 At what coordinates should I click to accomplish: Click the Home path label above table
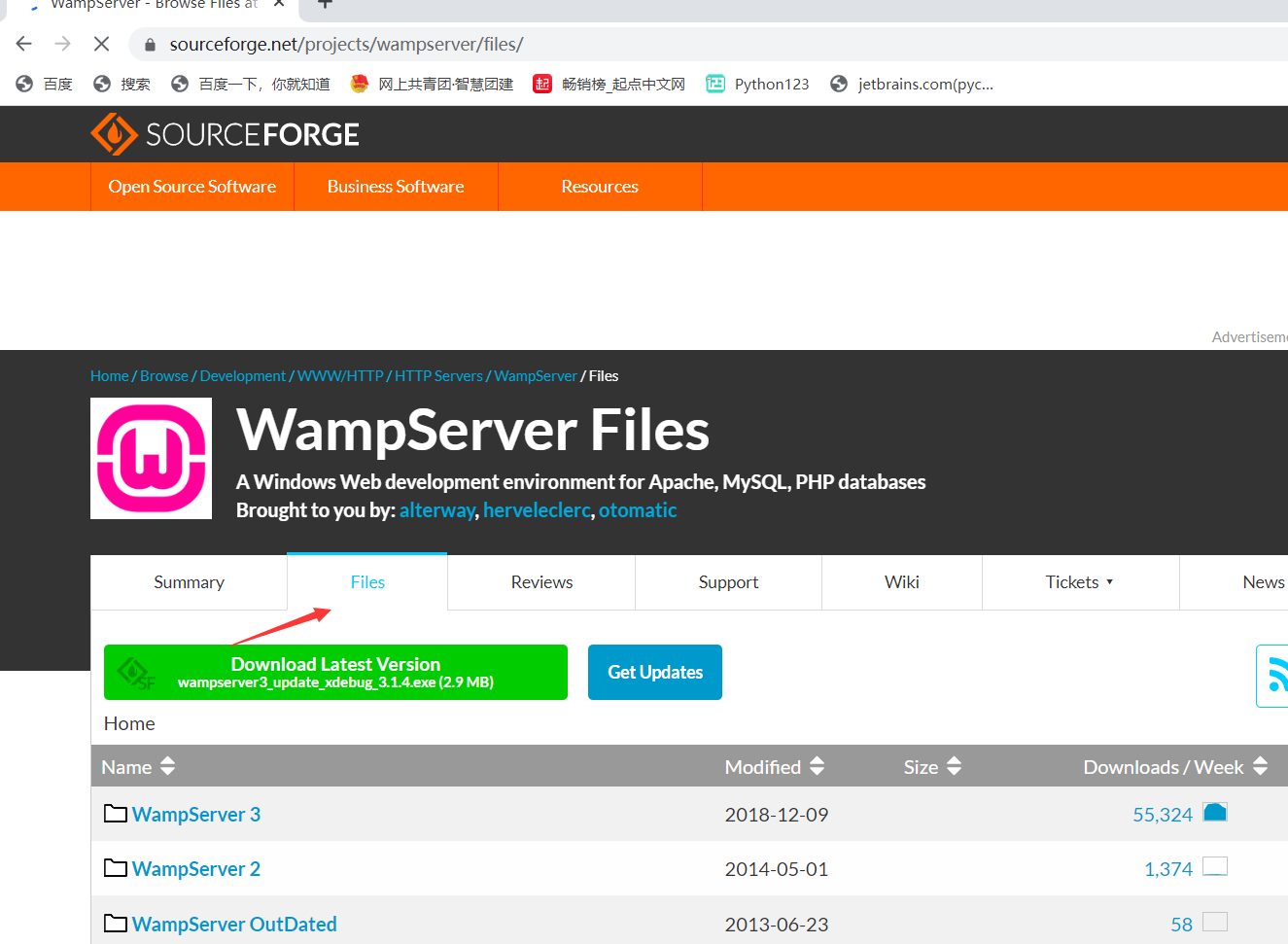pyautogui.click(x=129, y=723)
